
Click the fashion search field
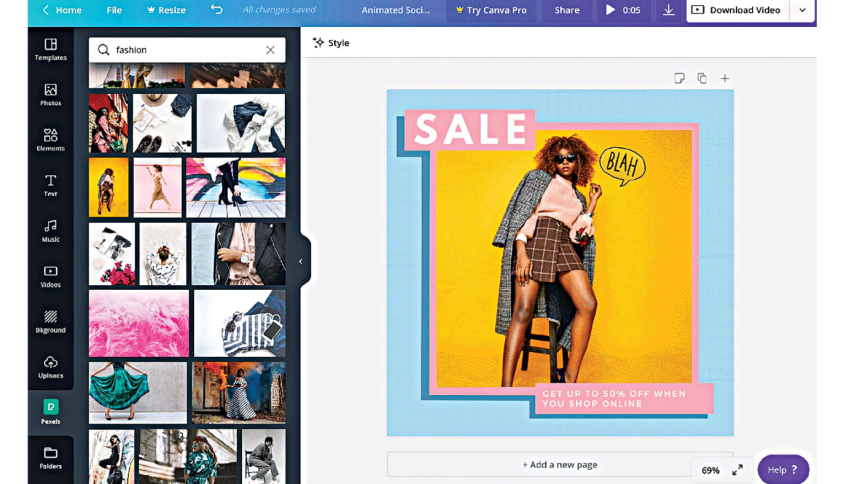(187, 50)
